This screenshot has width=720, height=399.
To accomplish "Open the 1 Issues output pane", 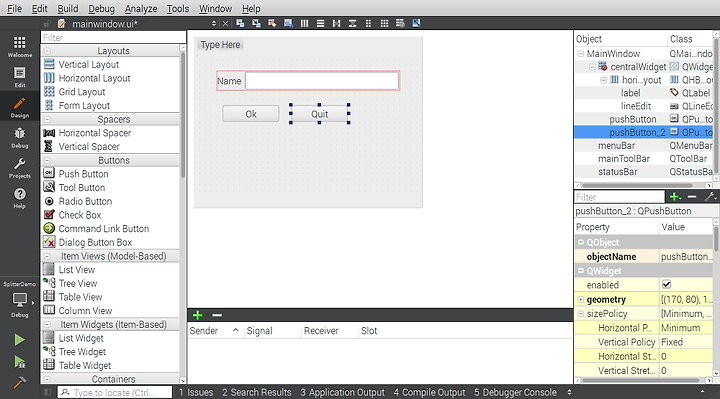I will (196, 392).
